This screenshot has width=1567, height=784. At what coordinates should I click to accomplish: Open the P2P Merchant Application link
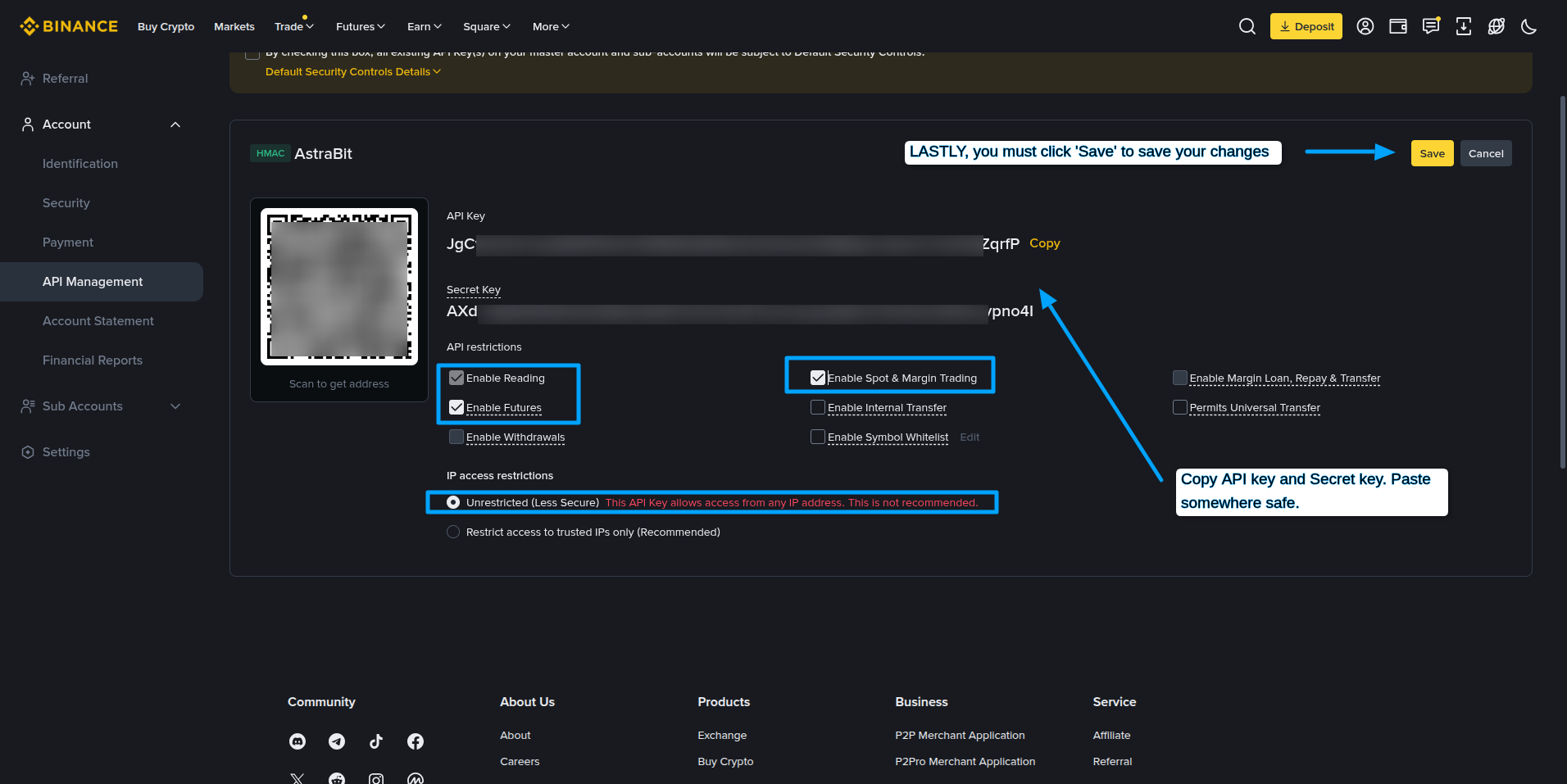pos(960,736)
